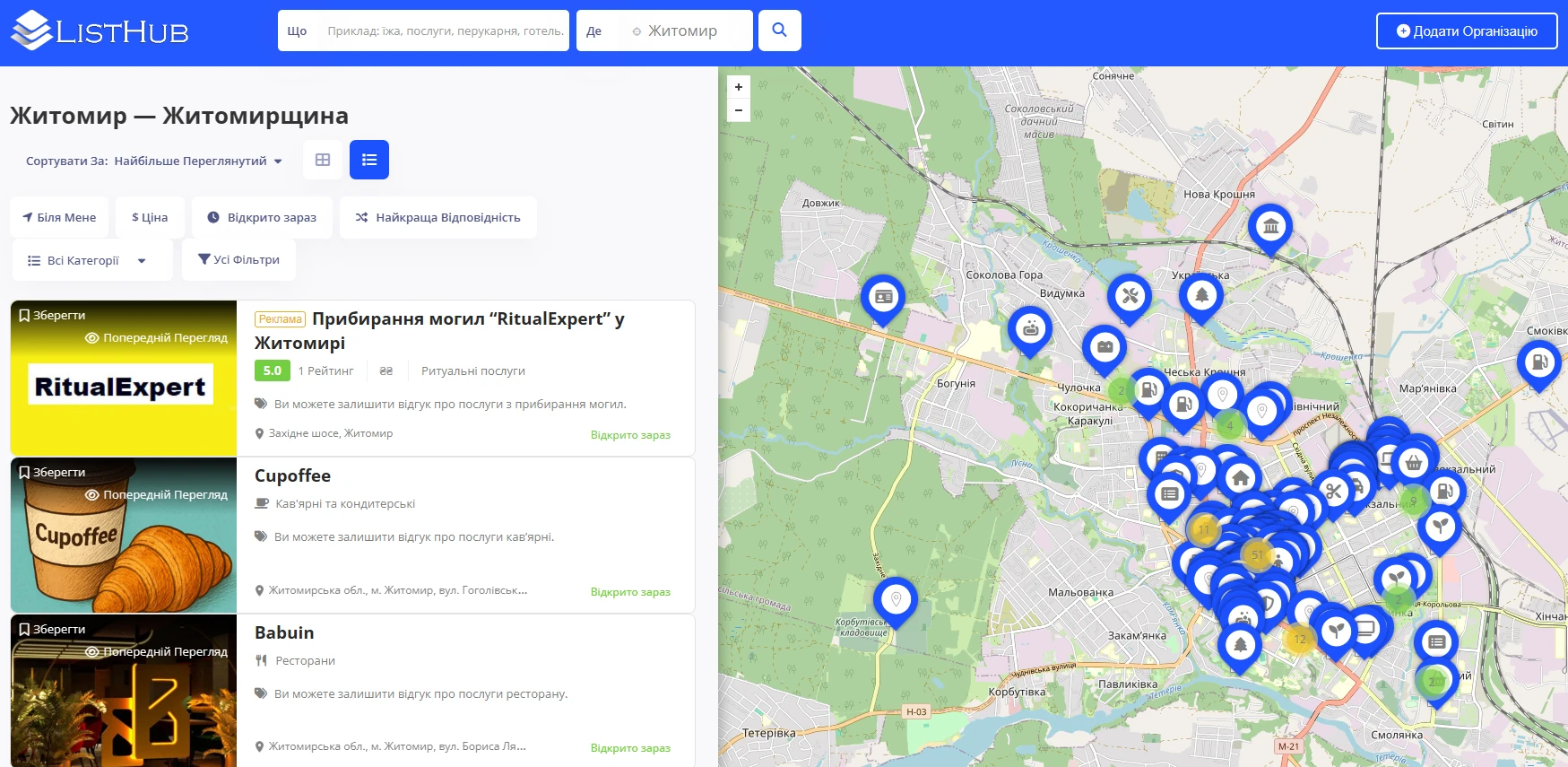This screenshot has width=1568, height=767.
Task: Open the Ціна price filter
Action: click(x=150, y=217)
